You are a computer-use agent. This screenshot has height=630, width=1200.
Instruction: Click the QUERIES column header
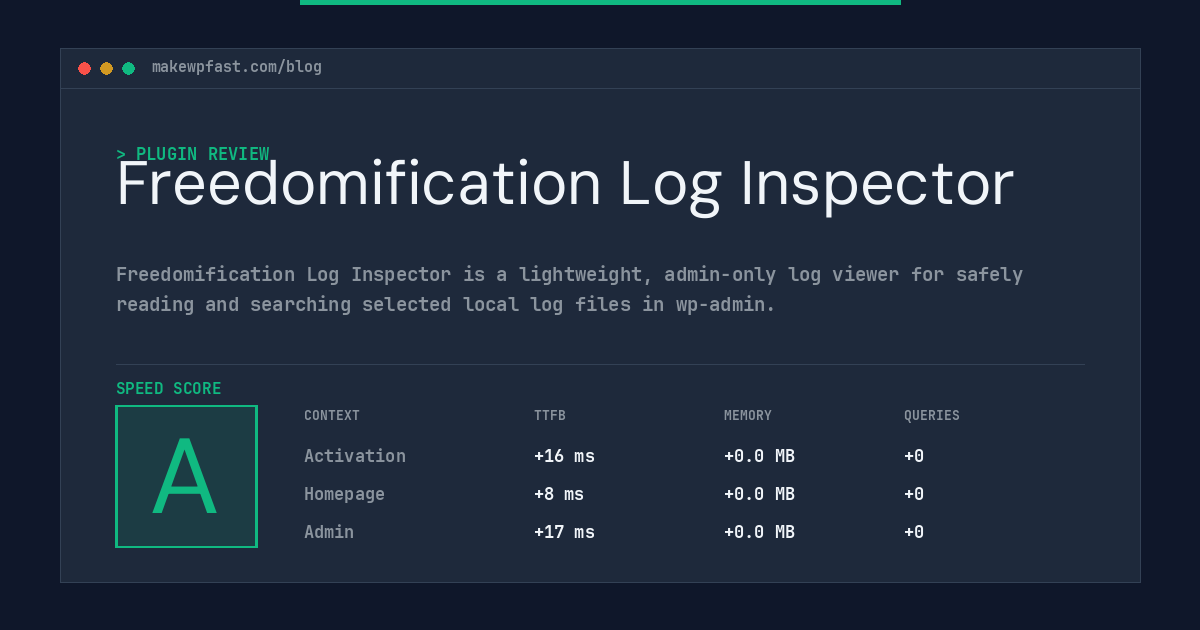tap(932, 415)
